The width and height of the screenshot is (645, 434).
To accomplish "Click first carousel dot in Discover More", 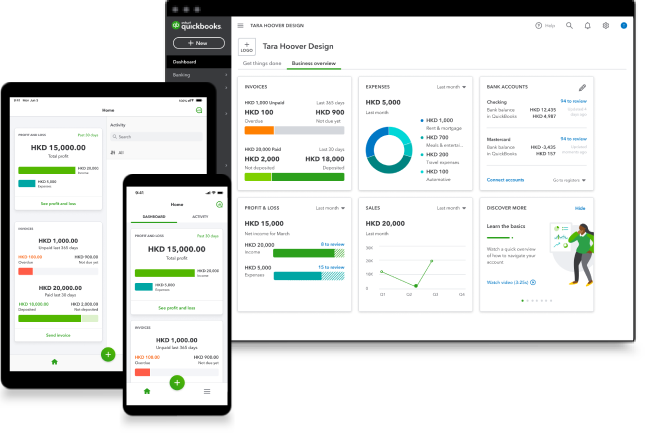I will [522, 301].
